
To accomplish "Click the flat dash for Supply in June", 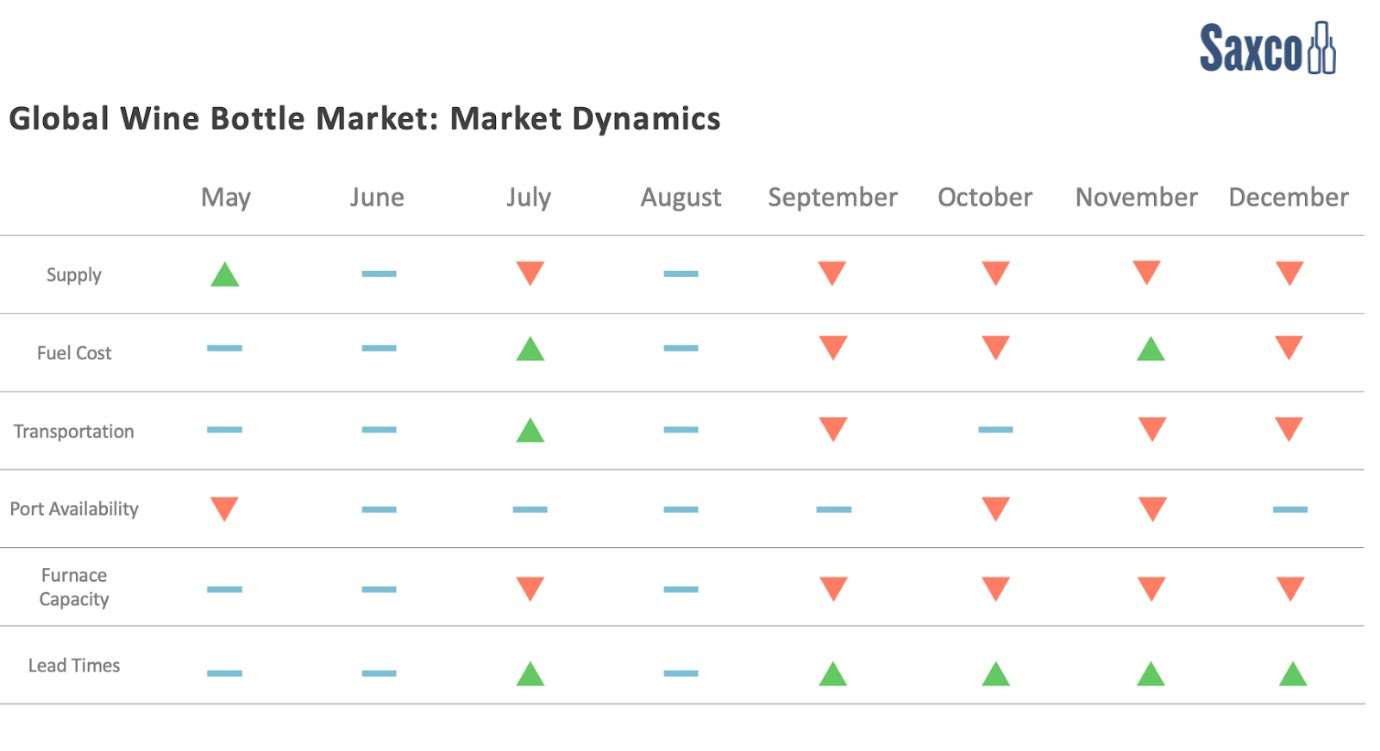I will 379,274.
